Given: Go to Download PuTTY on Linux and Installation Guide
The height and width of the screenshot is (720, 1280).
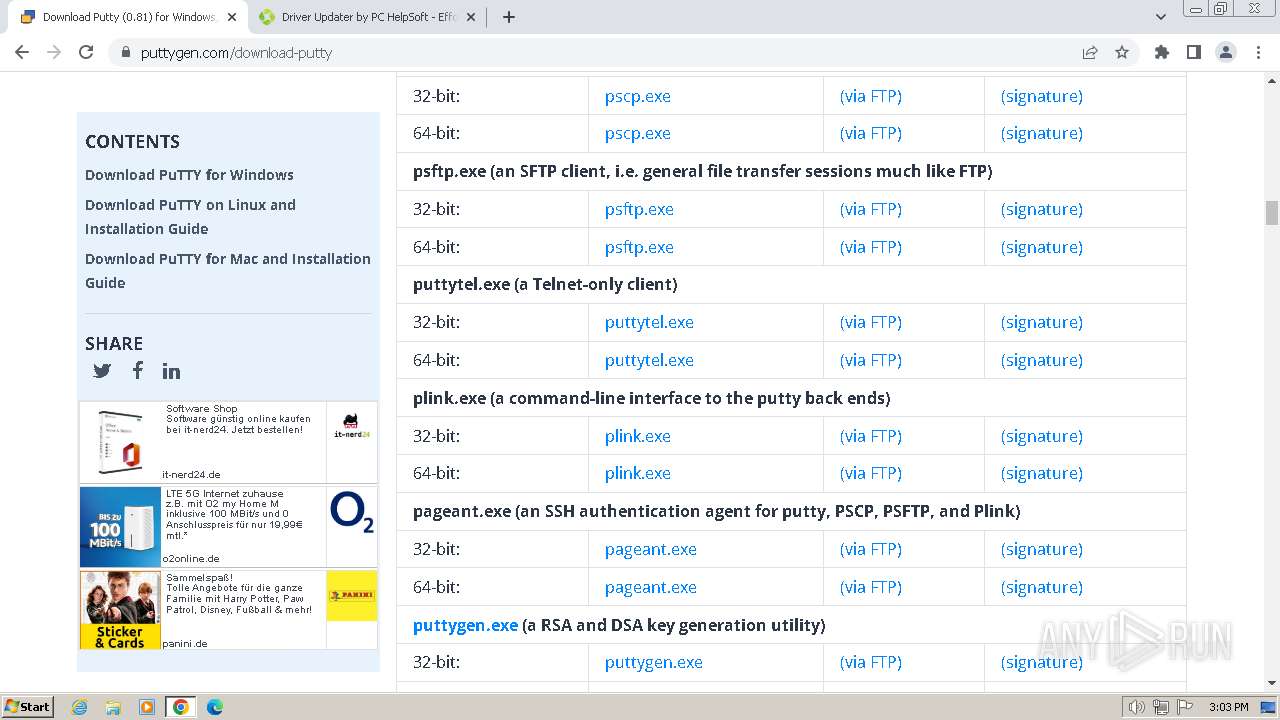Looking at the screenshot, I should pos(190,217).
